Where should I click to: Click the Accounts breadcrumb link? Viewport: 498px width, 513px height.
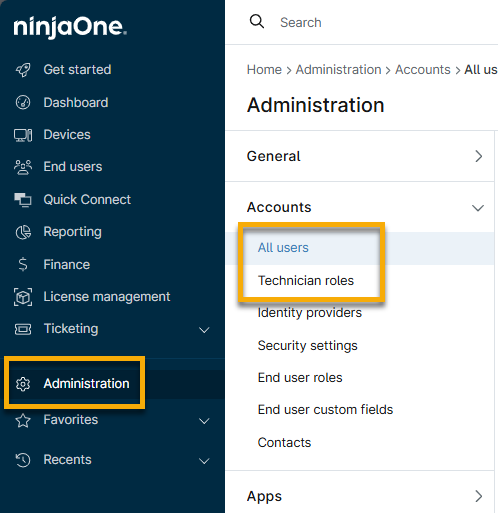pyautogui.click(x=423, y=70)
